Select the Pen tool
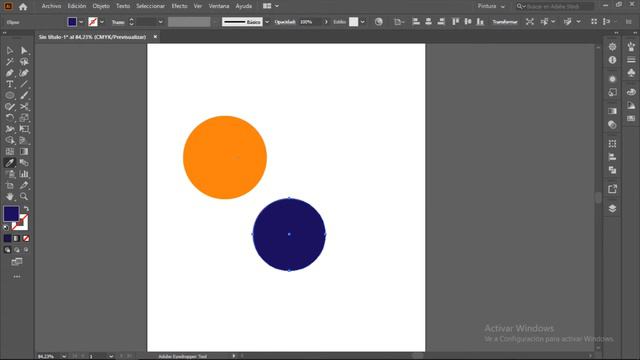Screen dimensions: 640x360 tap(10, 73)
